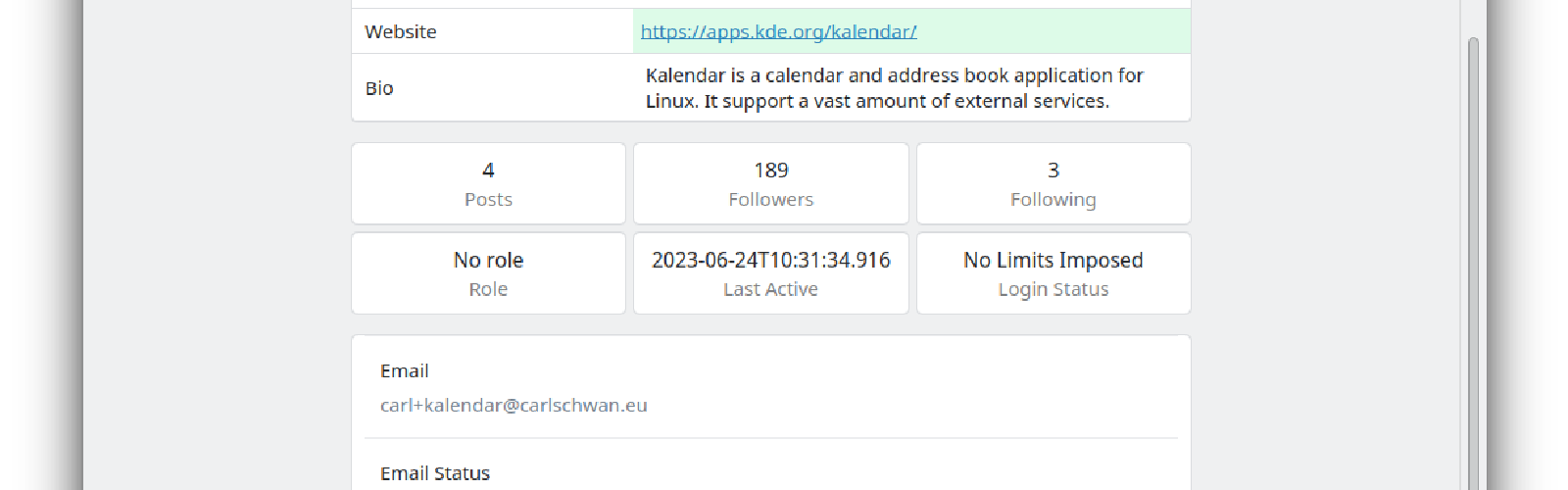Click the Email field heading

pos(405,371)
